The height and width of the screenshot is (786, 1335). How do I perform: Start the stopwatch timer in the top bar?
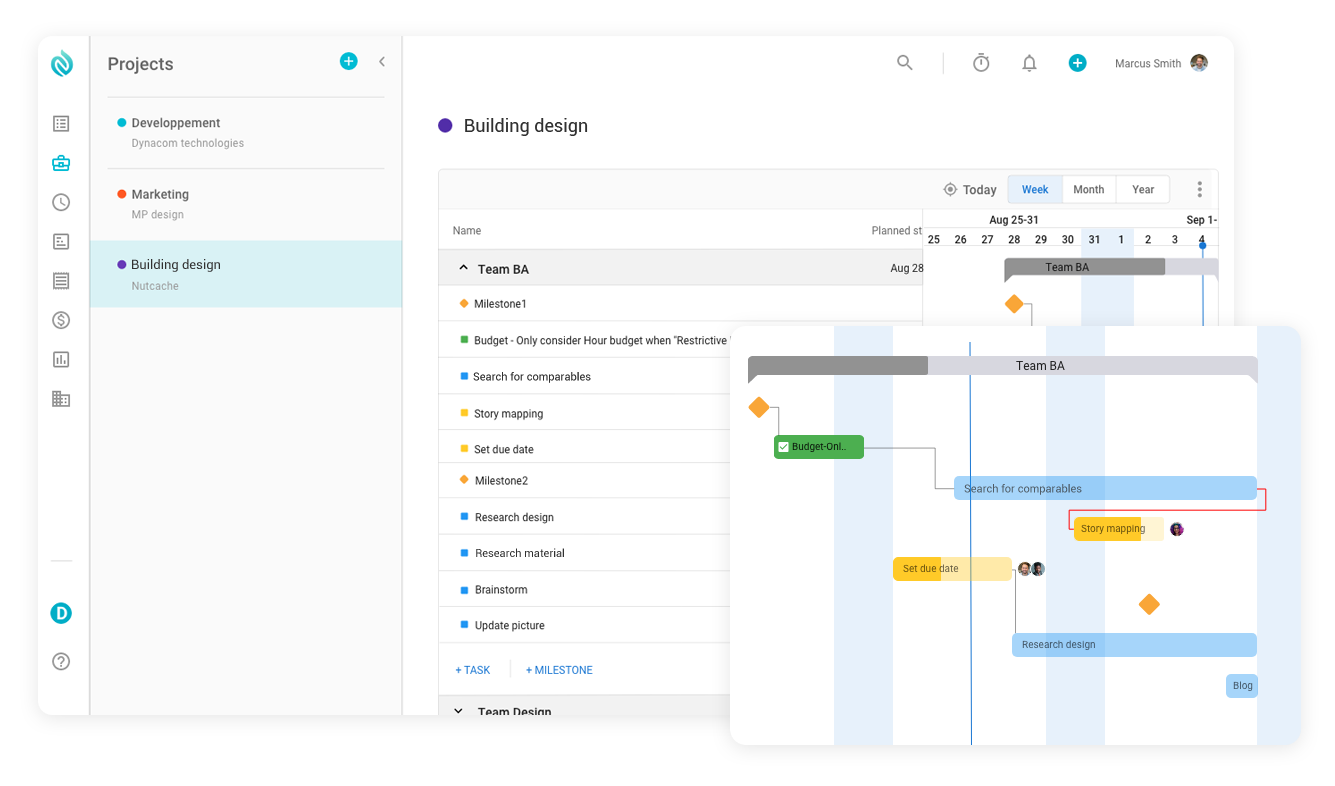tap(981, 62)
